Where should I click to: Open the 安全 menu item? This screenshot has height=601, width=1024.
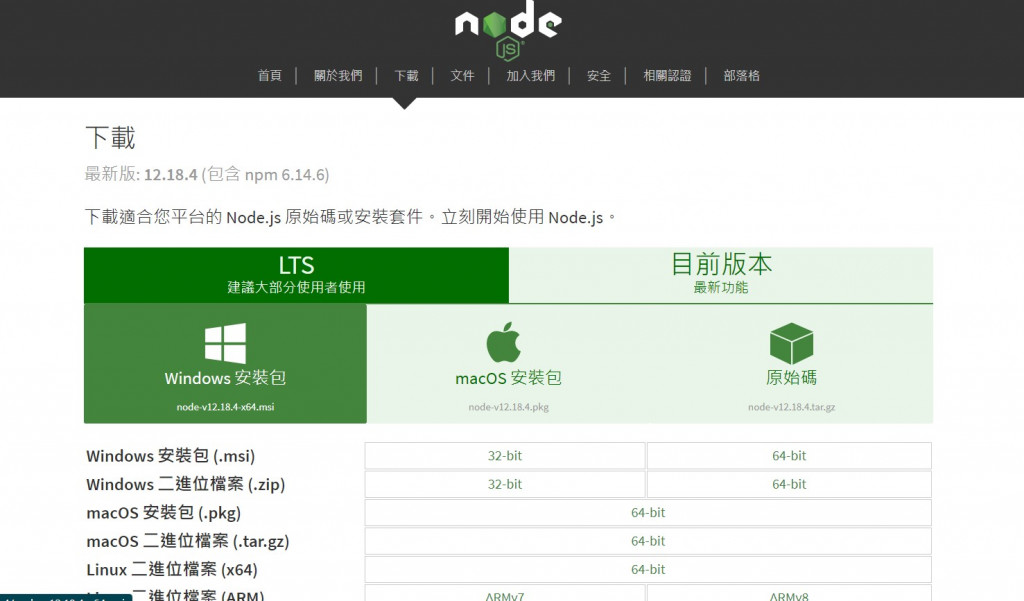[x=598, y=76]
